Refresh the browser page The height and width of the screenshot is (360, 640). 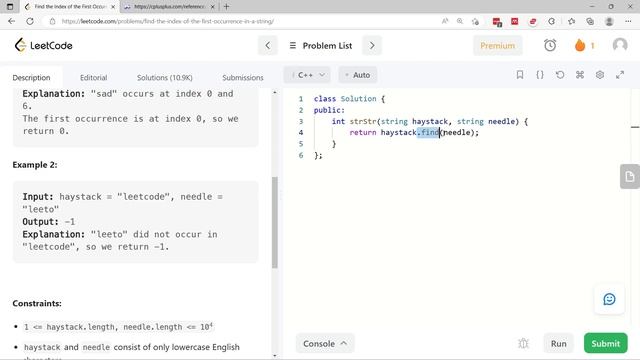[x=30, y=21]
